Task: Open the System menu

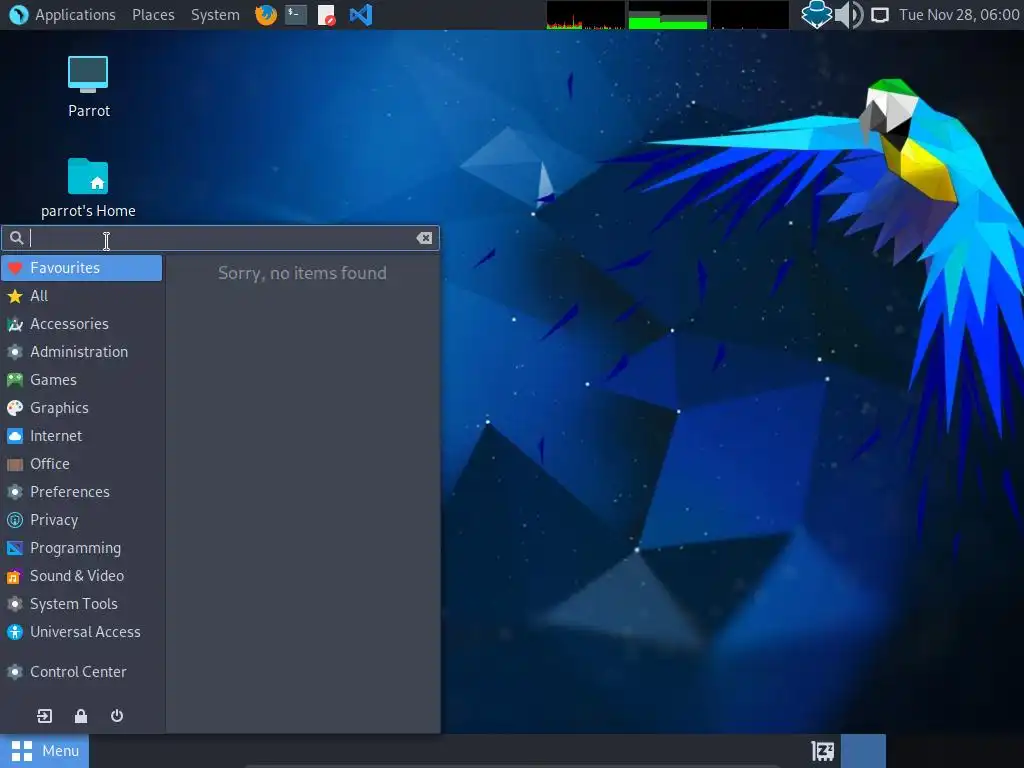Action: (215, 14)
